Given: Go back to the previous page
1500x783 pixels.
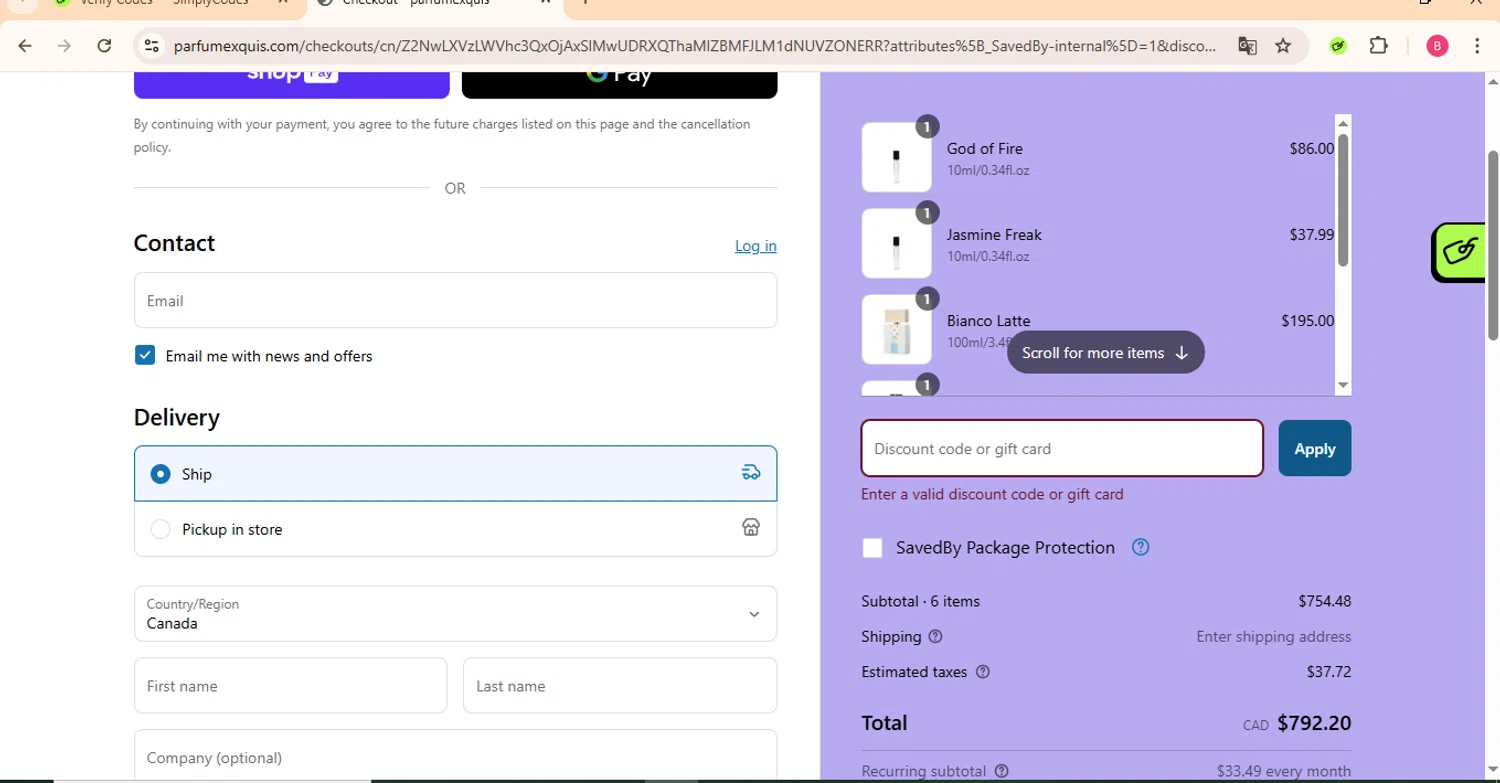Looking at the screenshot, I should click(x=25, y=46).
